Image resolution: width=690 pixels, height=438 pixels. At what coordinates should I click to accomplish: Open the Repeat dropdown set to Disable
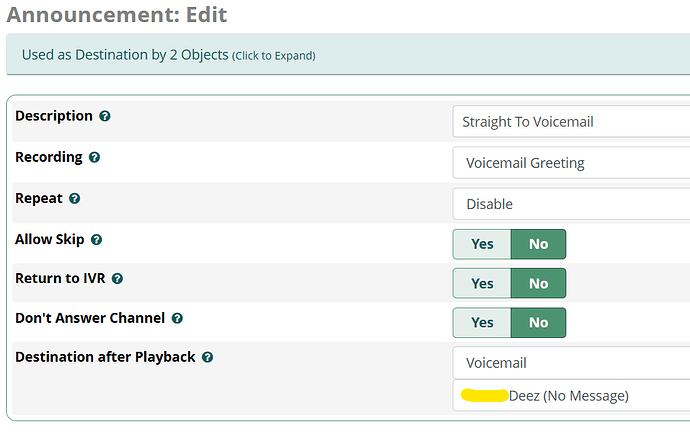click(571, 204)
